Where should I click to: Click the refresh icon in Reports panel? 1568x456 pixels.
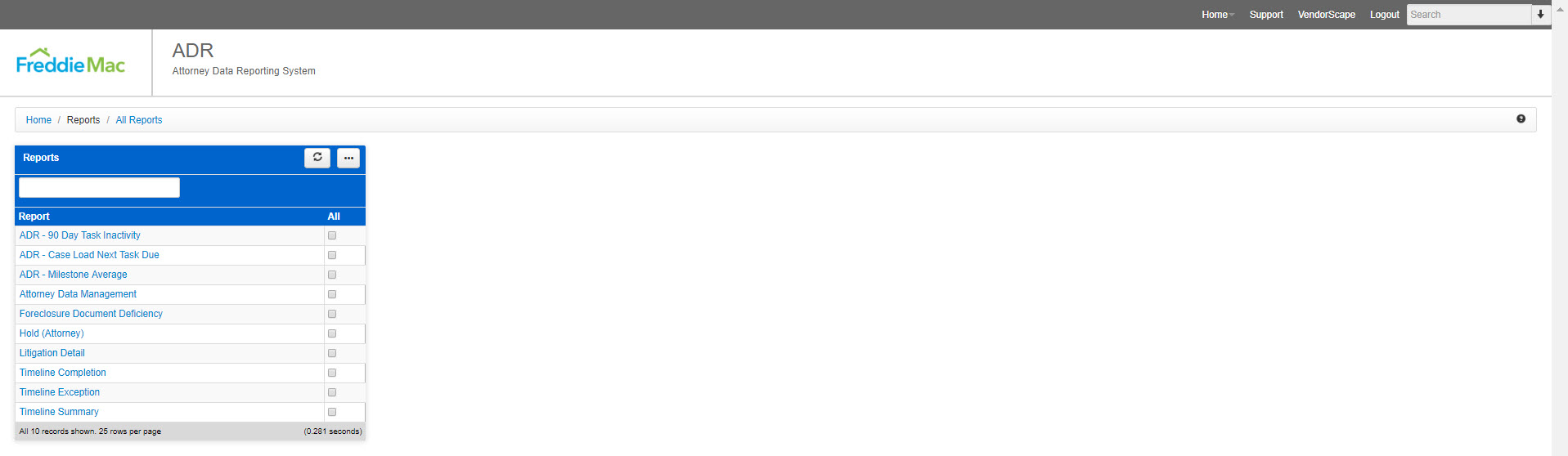point(317,158)
